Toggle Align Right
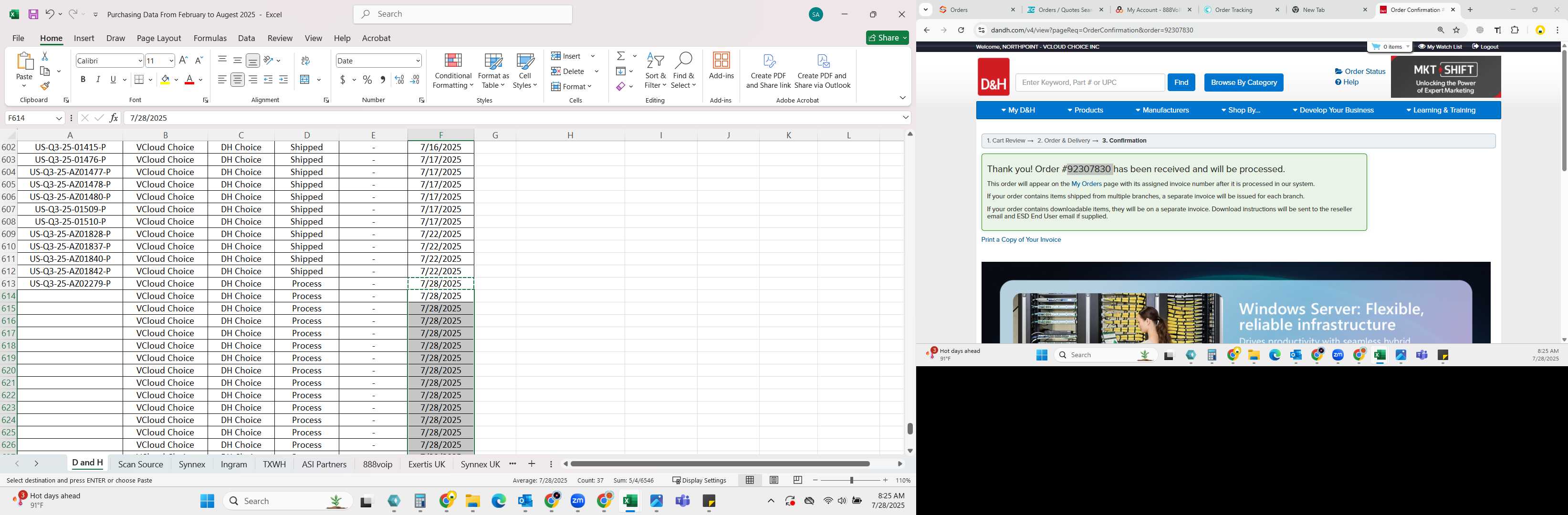1568x515 pixels. 252,80
